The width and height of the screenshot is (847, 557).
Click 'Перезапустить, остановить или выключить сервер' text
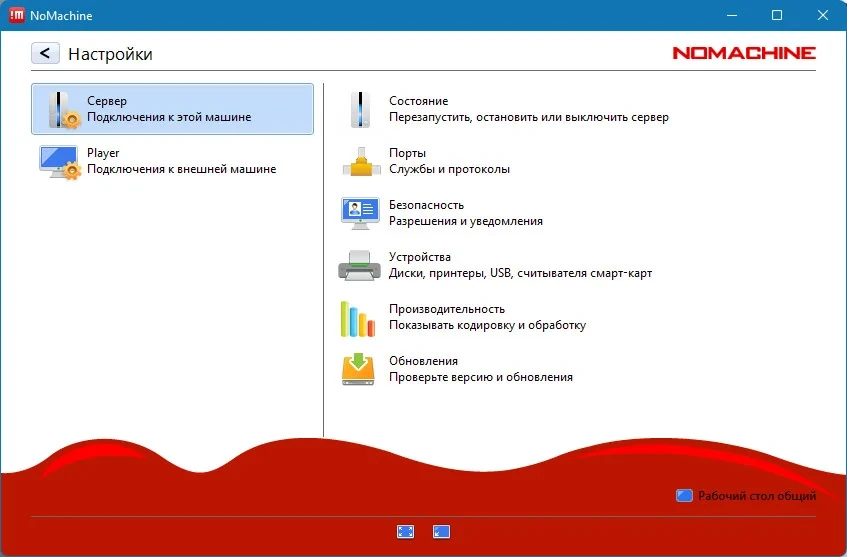pos(529,117)
